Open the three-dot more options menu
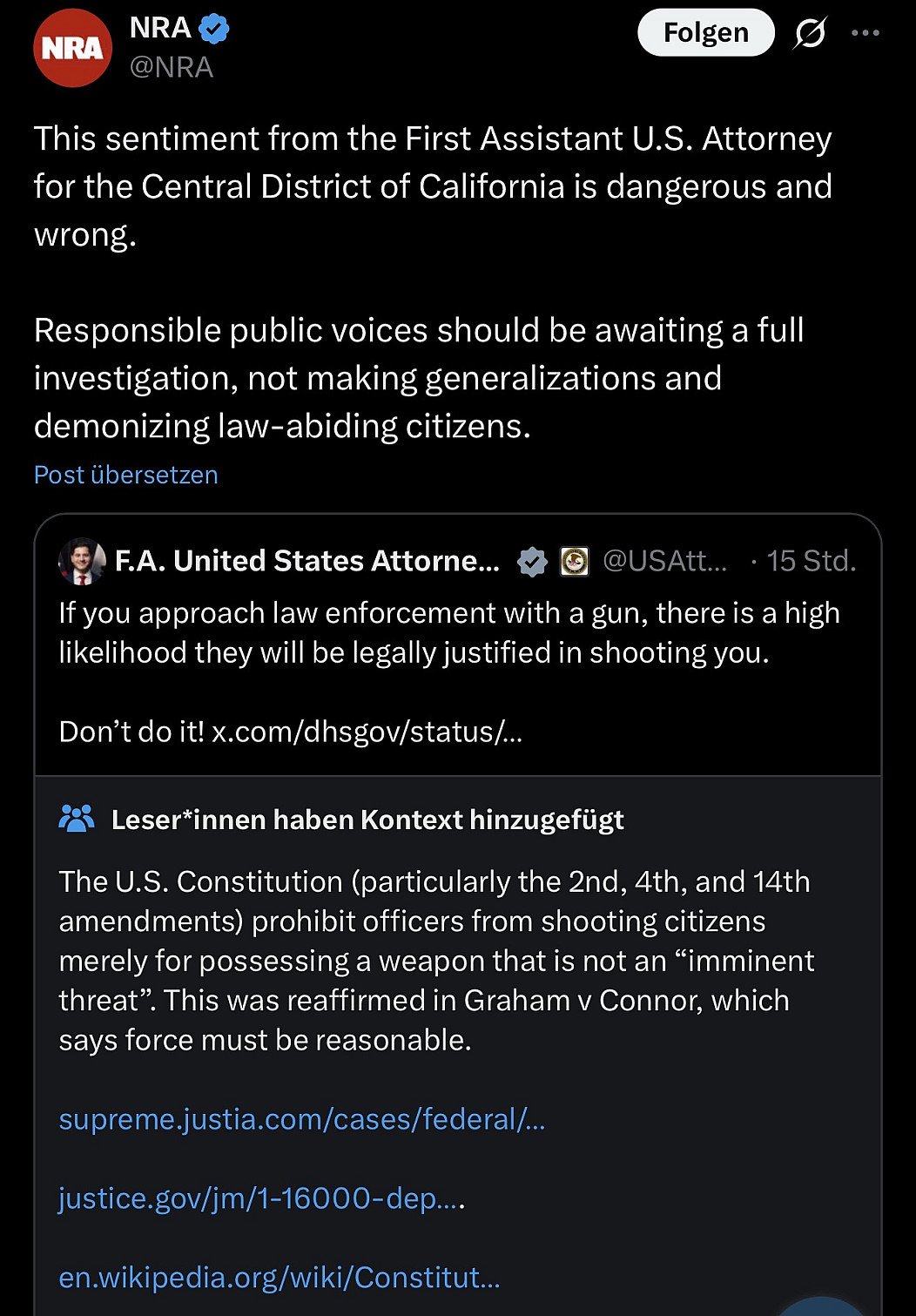Screen dimensions: 916x1316 [x=865, y=33]
